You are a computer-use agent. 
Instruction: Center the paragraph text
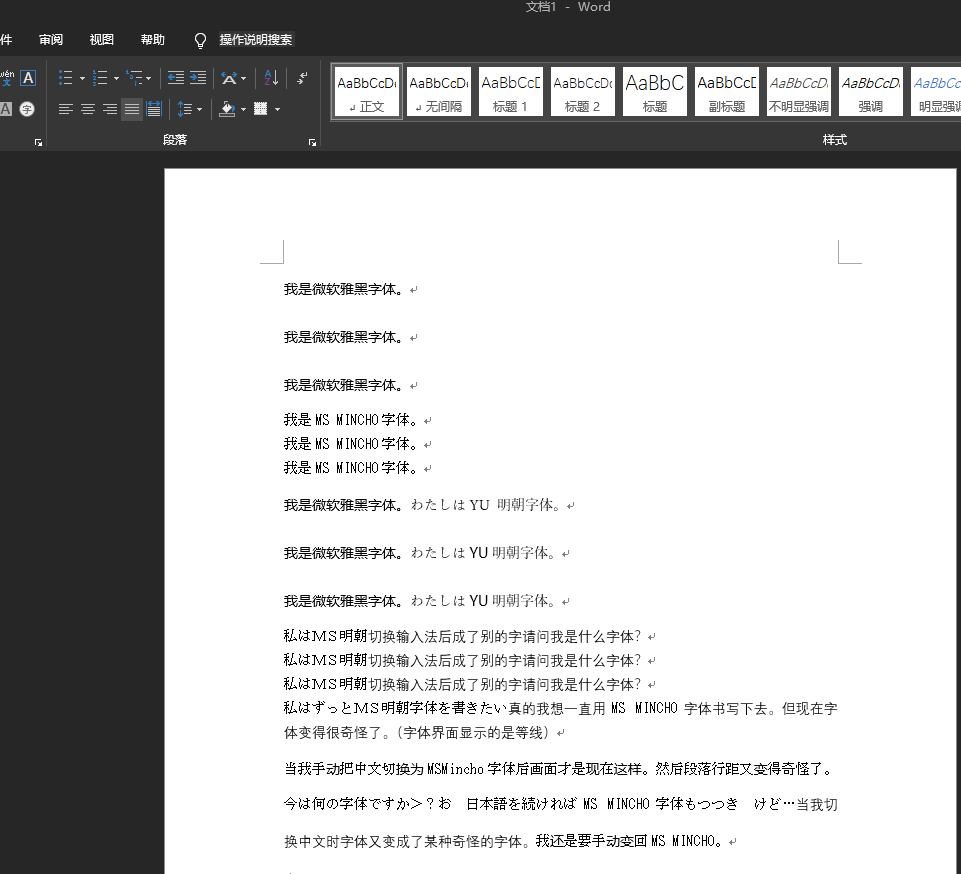(x=88, y=109)
